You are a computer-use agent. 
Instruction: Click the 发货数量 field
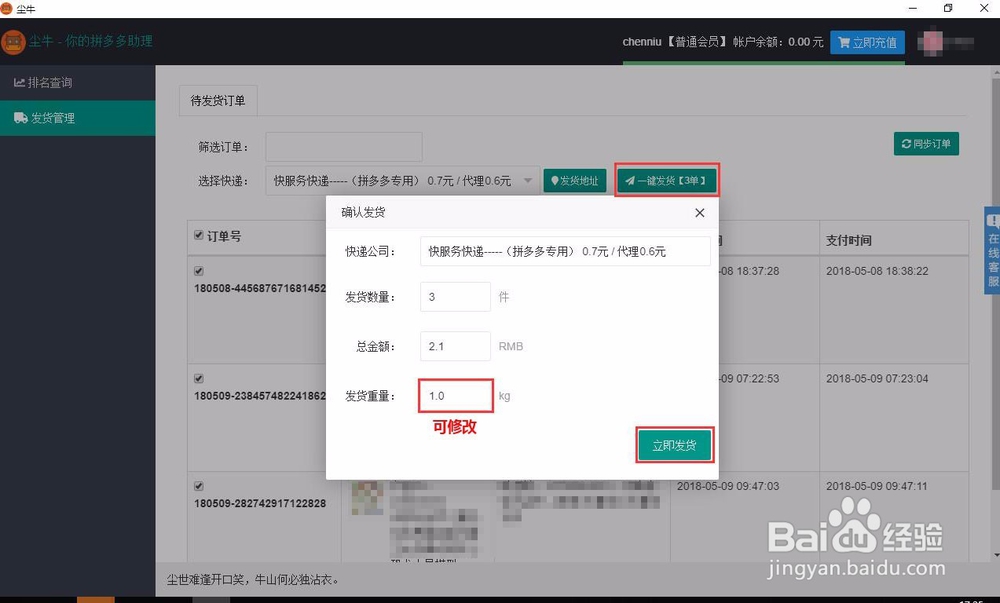[455, 297]
